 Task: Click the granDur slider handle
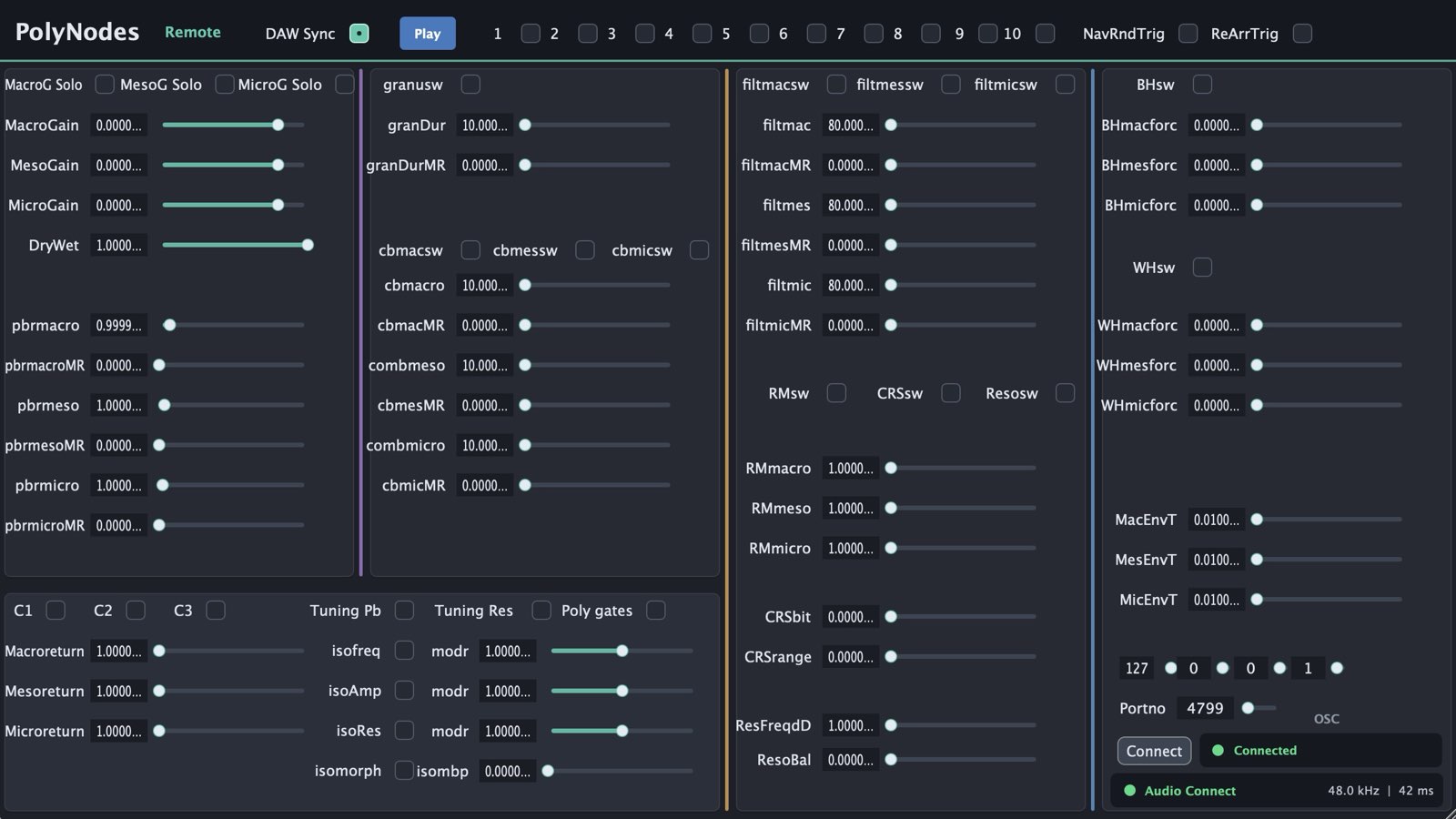[525, 125]
